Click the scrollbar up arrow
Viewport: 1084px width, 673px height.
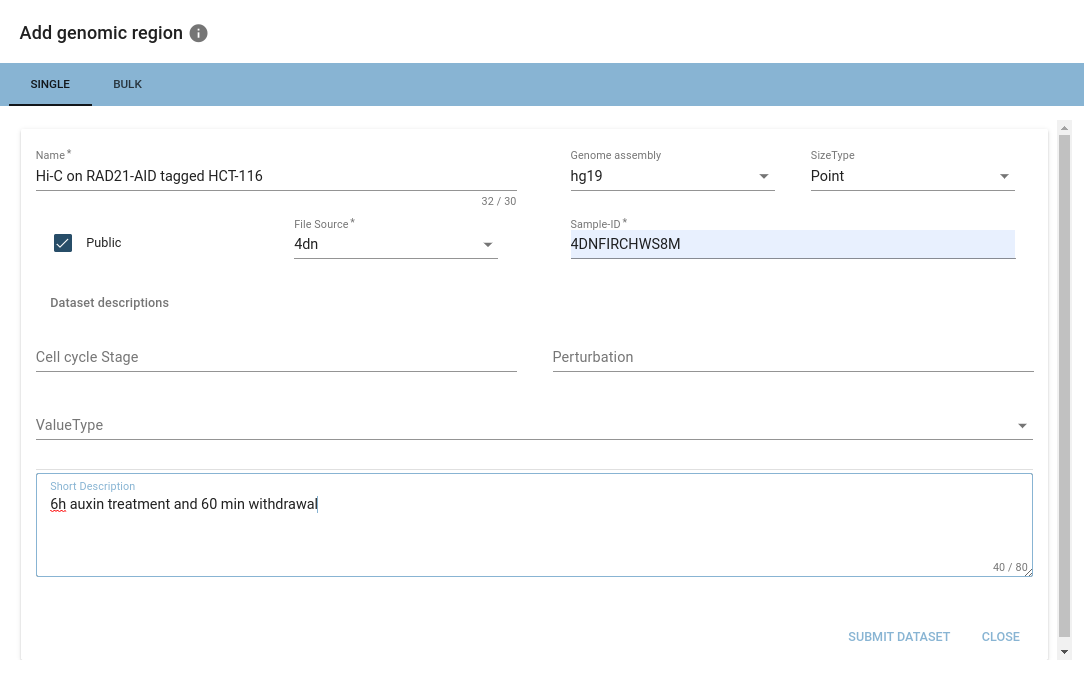pos(1064,127)
